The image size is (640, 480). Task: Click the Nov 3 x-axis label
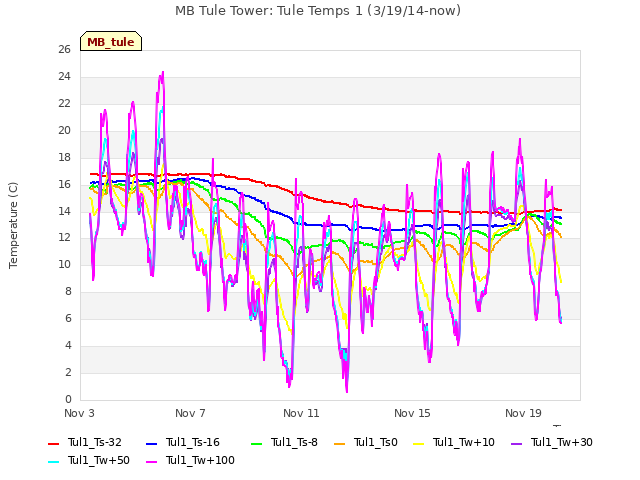[79, 413]
